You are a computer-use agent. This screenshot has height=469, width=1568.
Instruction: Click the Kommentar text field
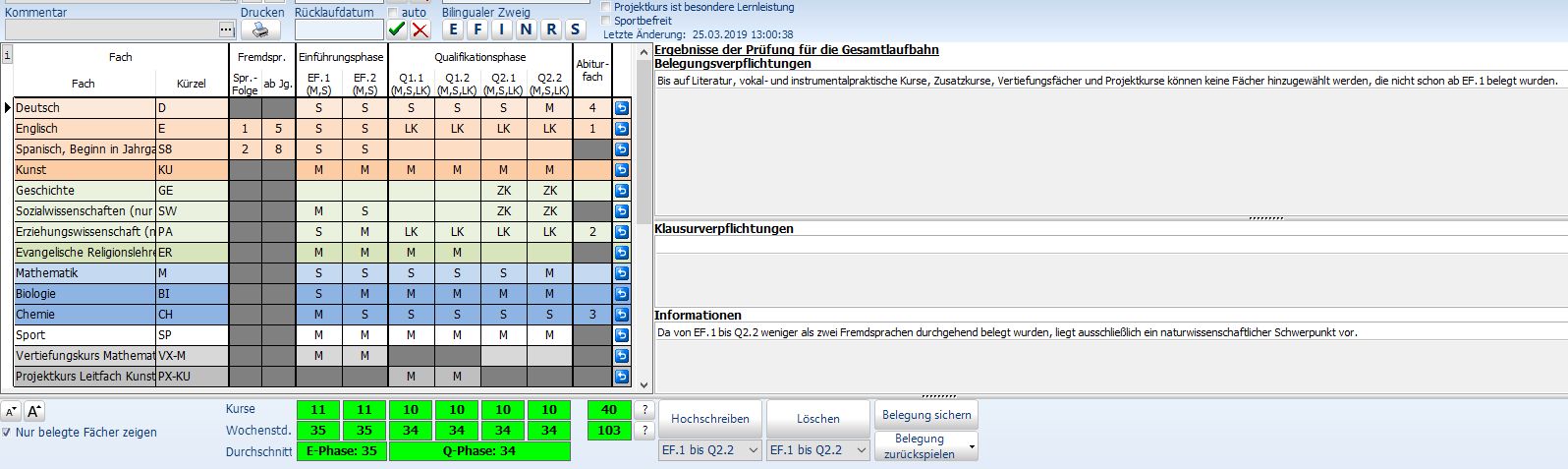coord(111,29)
